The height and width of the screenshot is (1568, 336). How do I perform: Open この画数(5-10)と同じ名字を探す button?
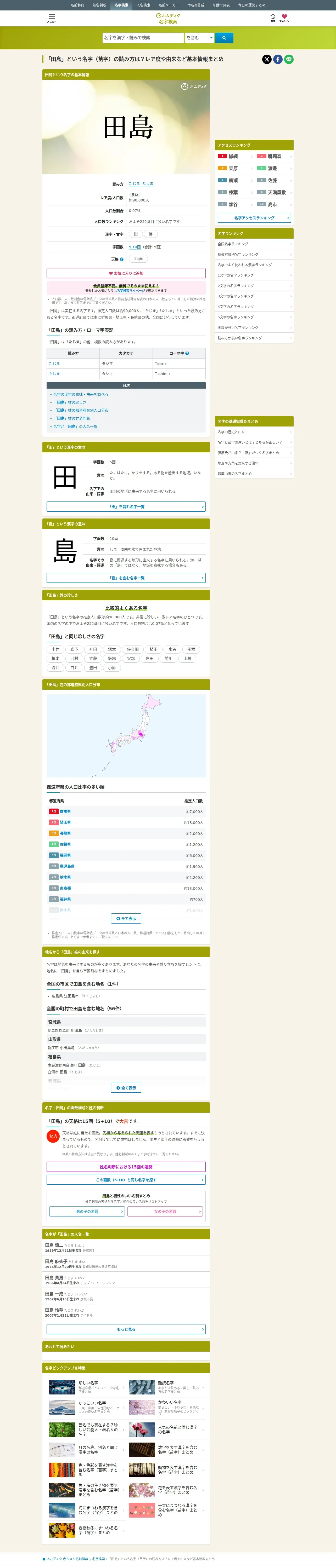point(126,1180)
